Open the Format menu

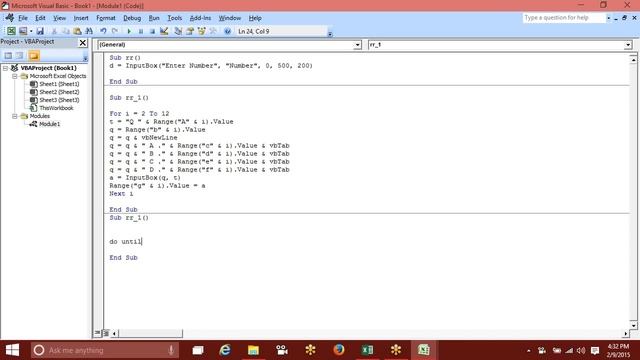click(x=106, y=18)
